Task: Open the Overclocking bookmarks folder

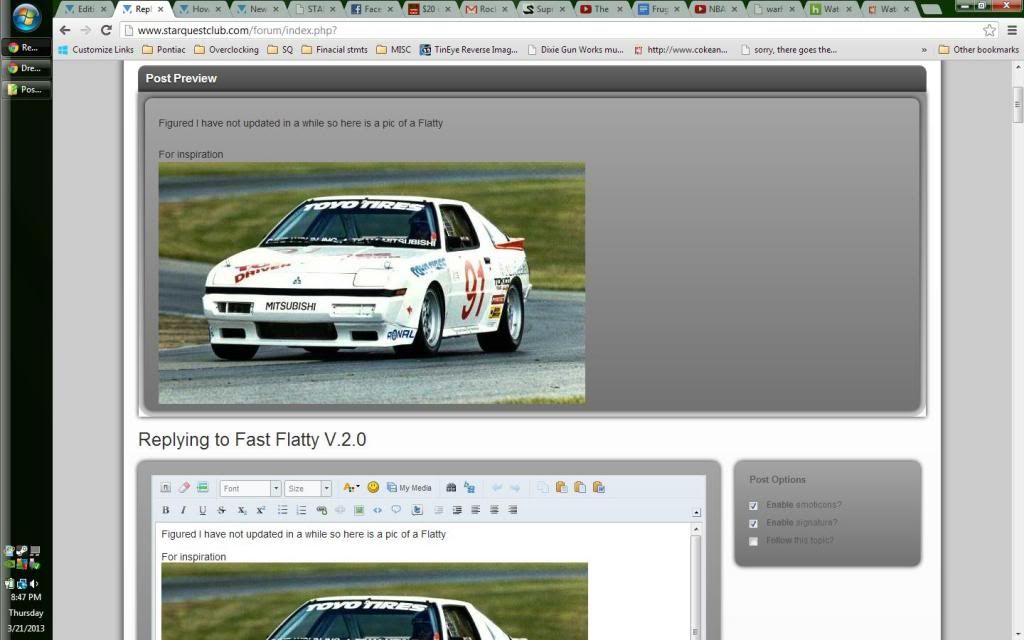Action: tap(226, 50)
